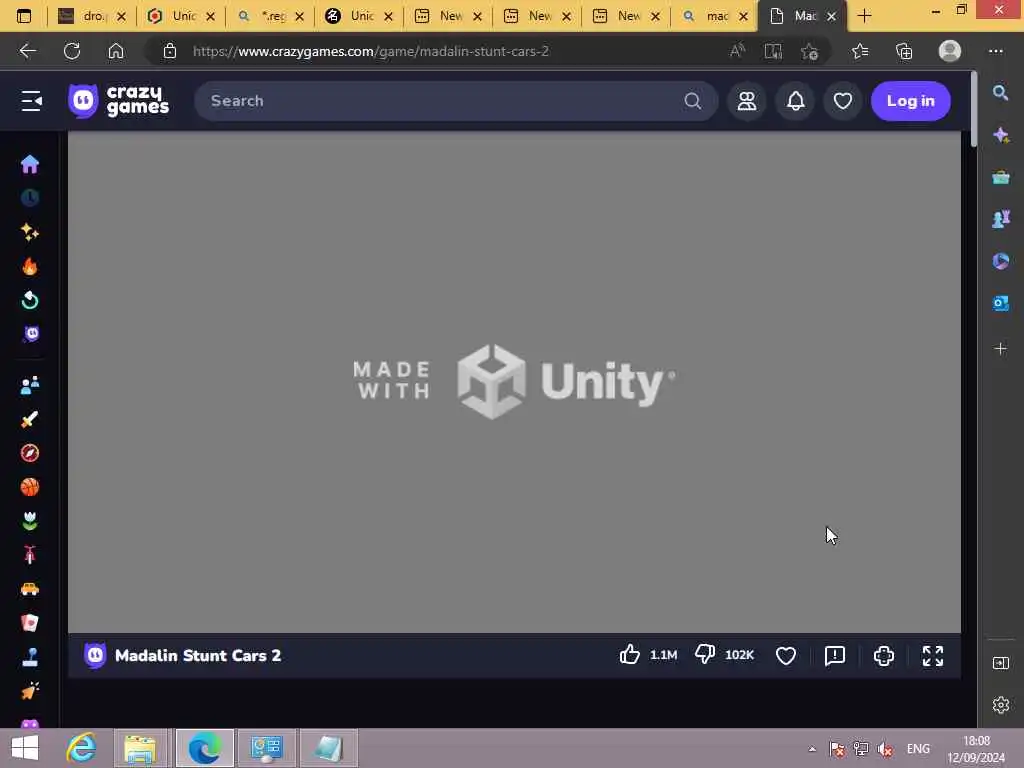Click the Madalin Stunt Cars 2 title
The width and height of the screenshot is (1024, 768).
tap(198, 655)
